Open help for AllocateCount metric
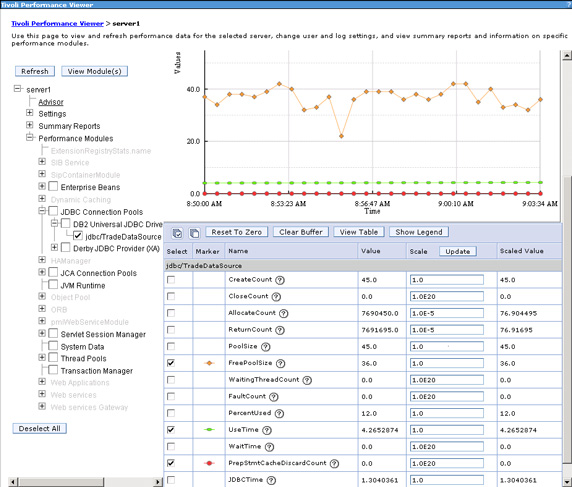 (283, 313)
